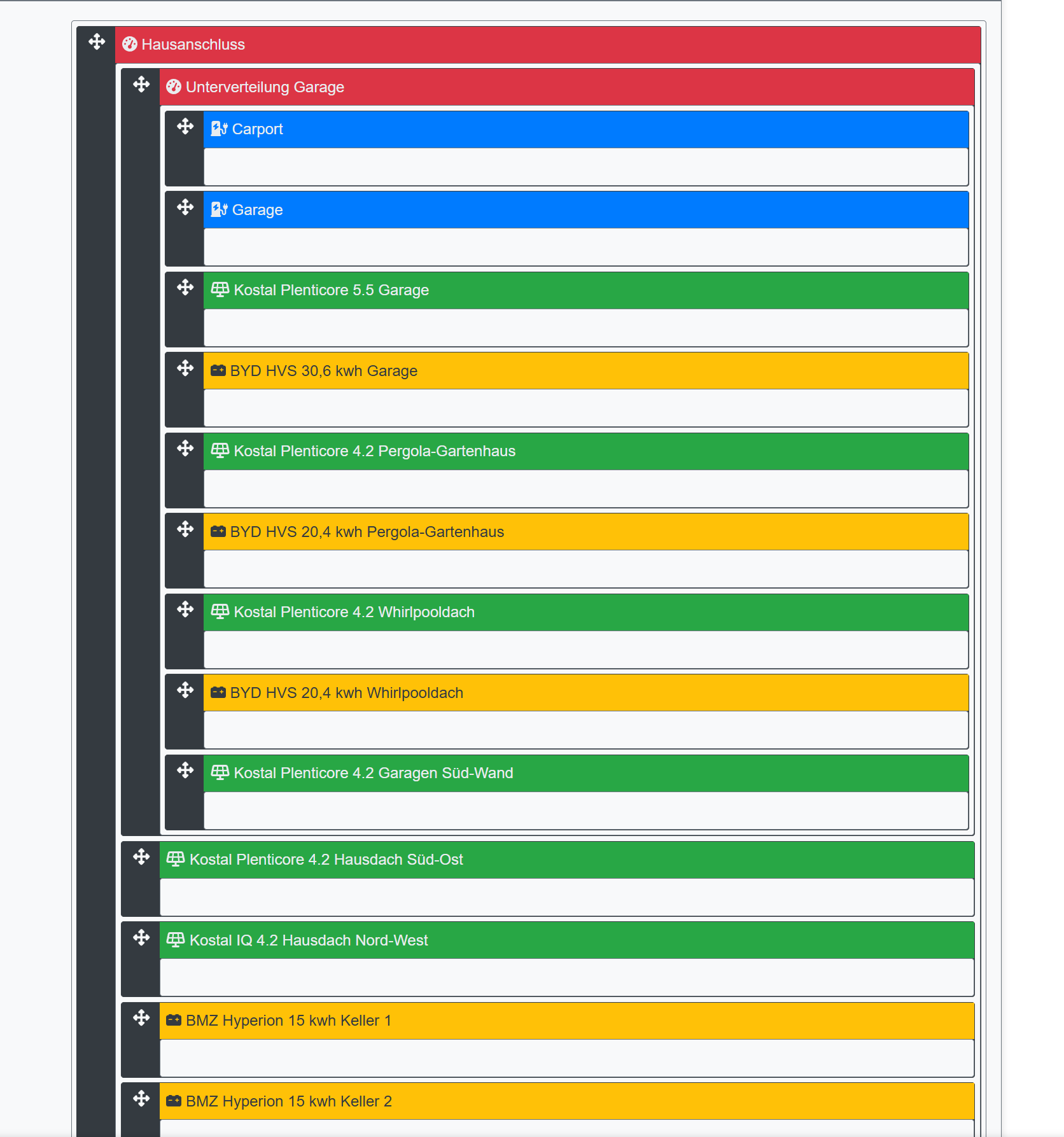Click the solar panel icon on Kostal IQ 4.2 Hausdach Nord-West
1064x1137 pixels.
click(x=176, y=940)
